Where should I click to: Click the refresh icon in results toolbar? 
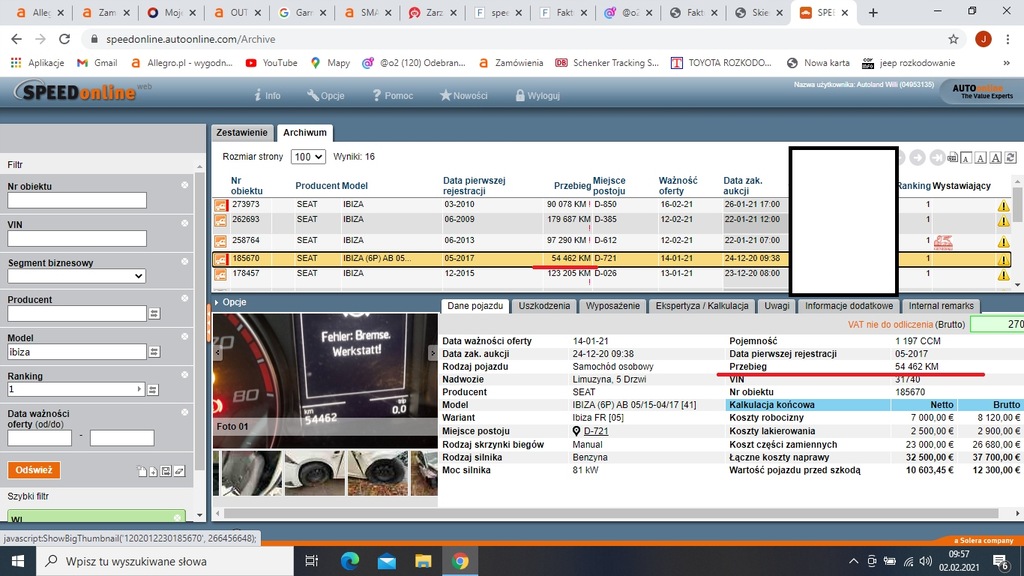[x=1012, y=158]
